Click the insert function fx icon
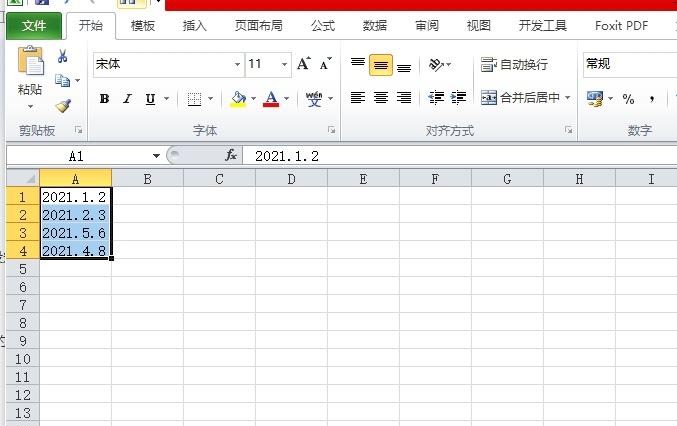The height and width of the screenshot is (426, 677). click(231, 155)
